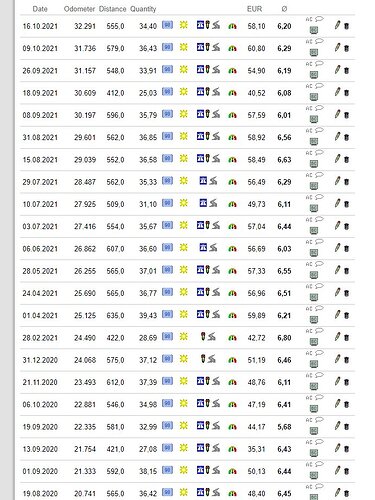Edit the 28.05.2021 fueling record
375x500 pixels.
pos(337,270)
